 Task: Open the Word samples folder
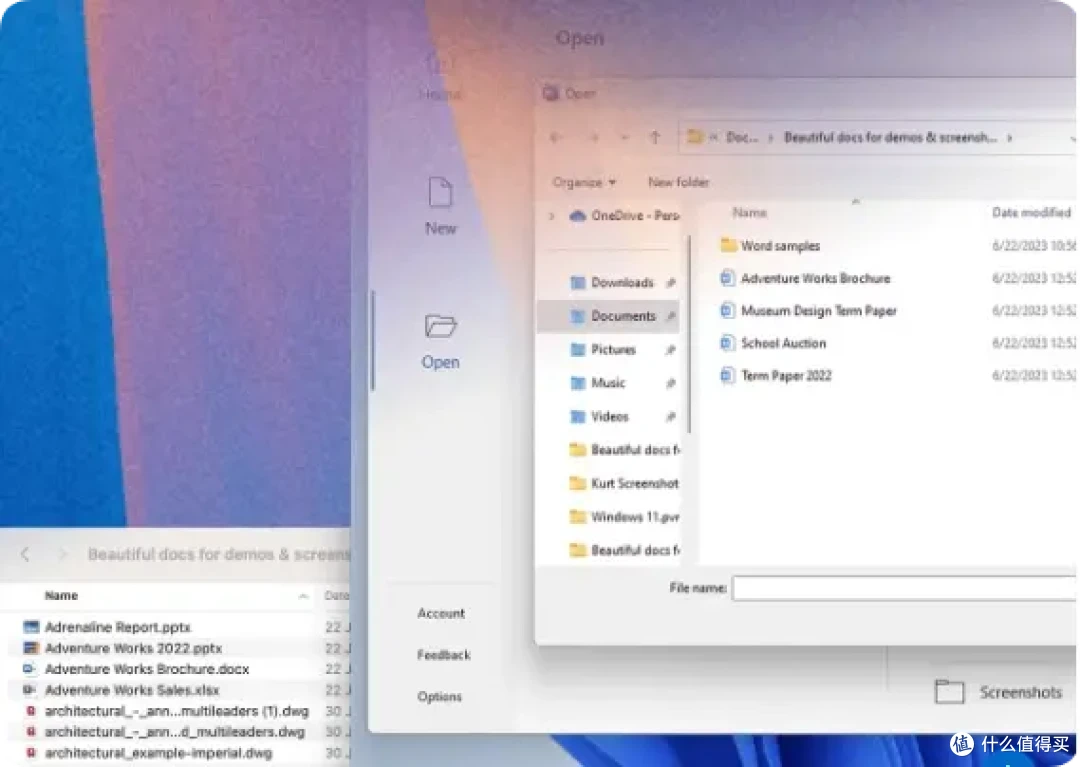782,245
